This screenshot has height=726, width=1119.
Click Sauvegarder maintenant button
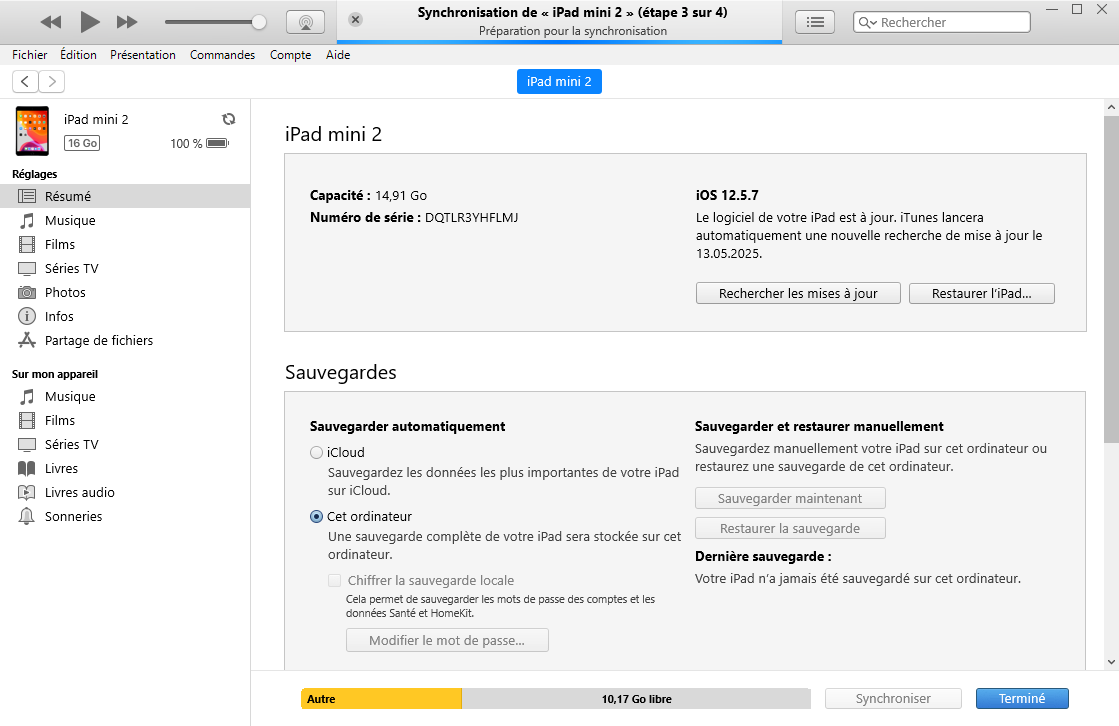point(790,498)
